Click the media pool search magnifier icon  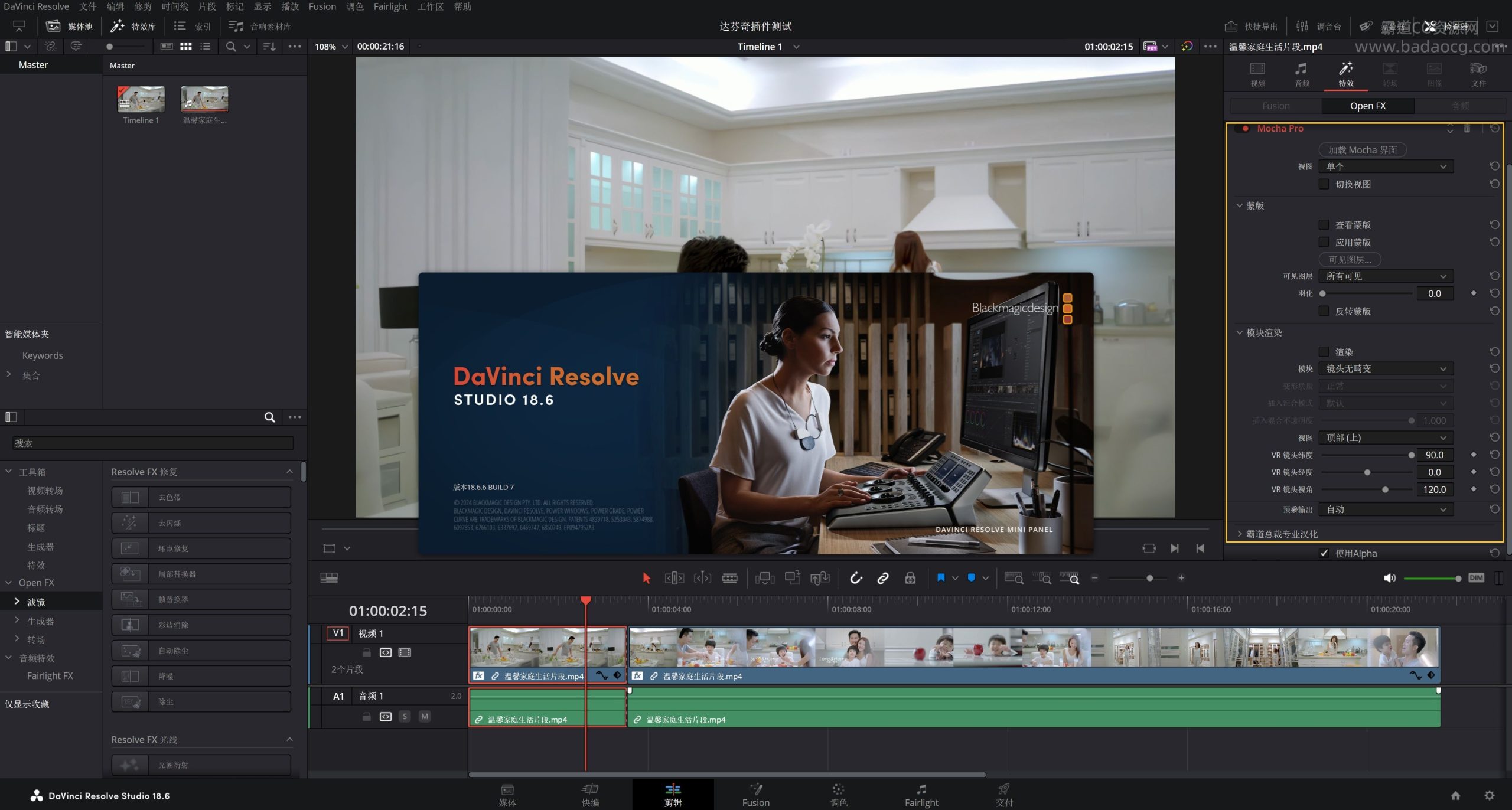[231, 46]
